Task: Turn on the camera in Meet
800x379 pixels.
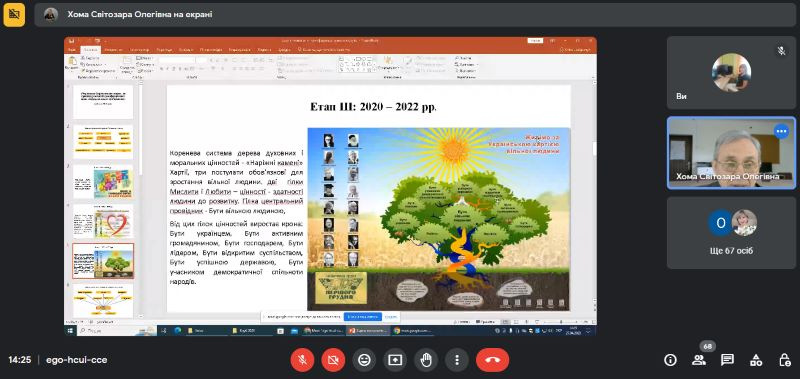Action: click(x=333, y=360)
